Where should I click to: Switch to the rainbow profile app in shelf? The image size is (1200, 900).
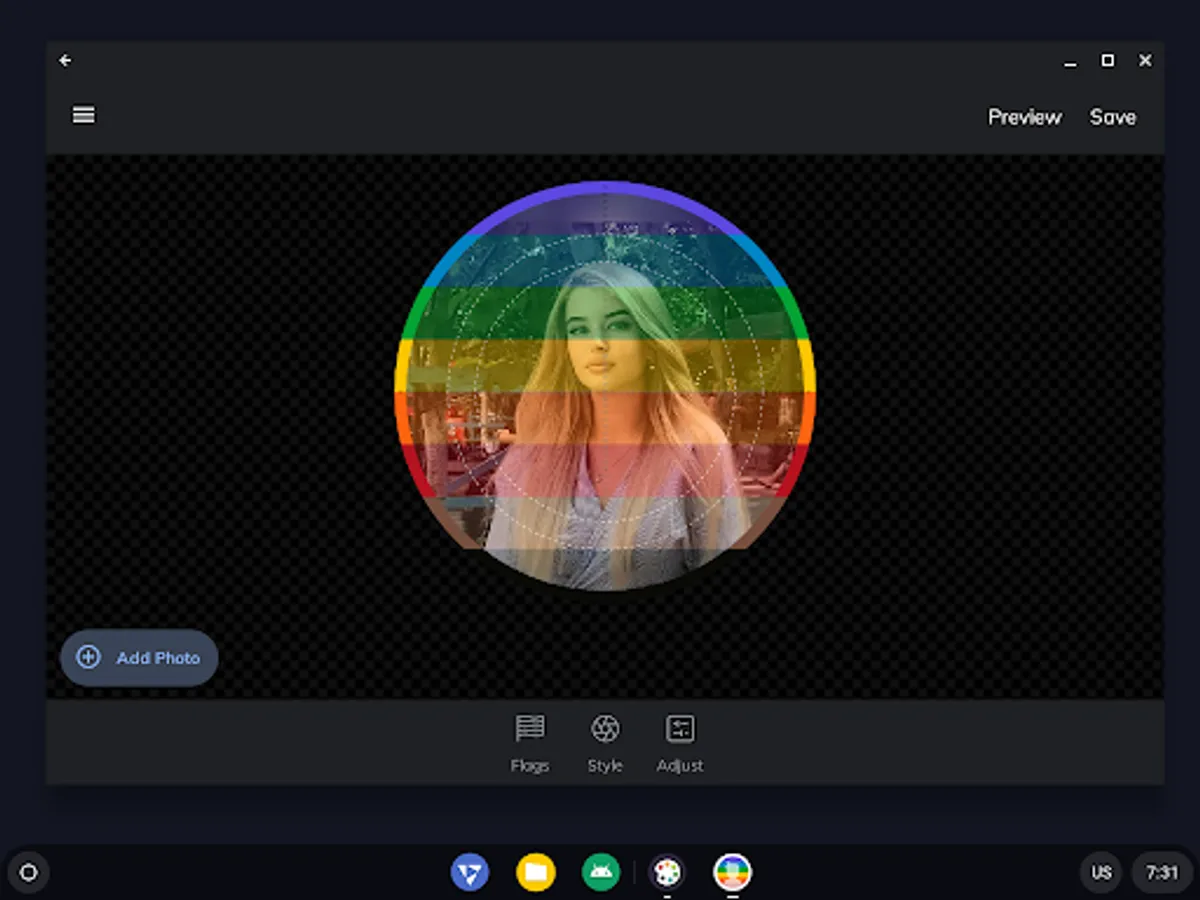point(733,872)
